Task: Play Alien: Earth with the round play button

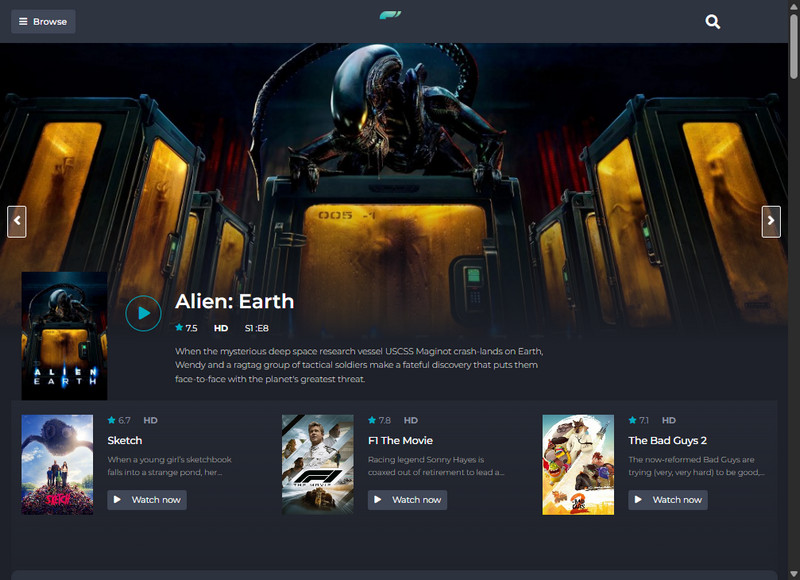Action: coord(143,313)
